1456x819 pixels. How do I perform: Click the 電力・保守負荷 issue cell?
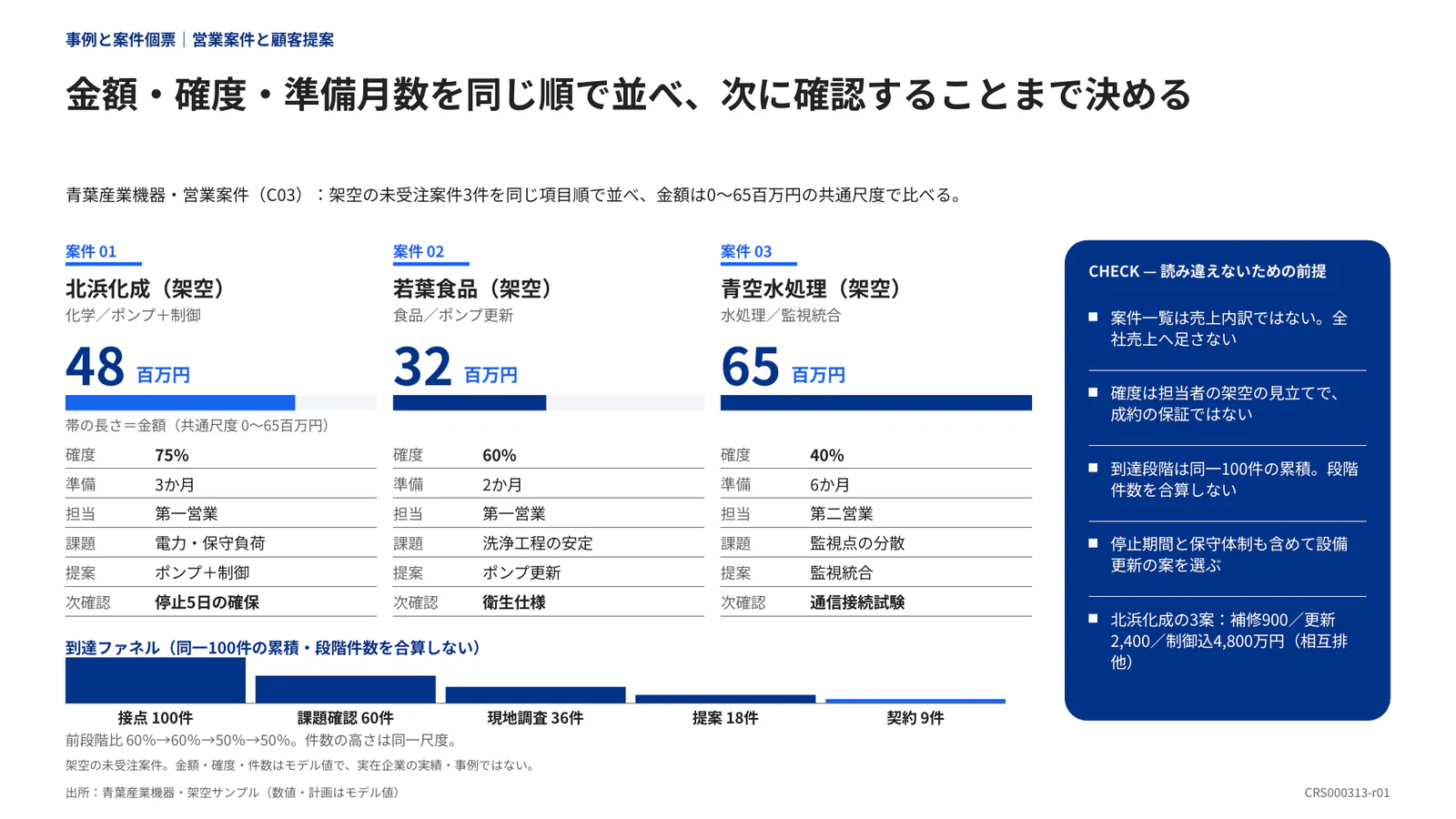[210, 543]
